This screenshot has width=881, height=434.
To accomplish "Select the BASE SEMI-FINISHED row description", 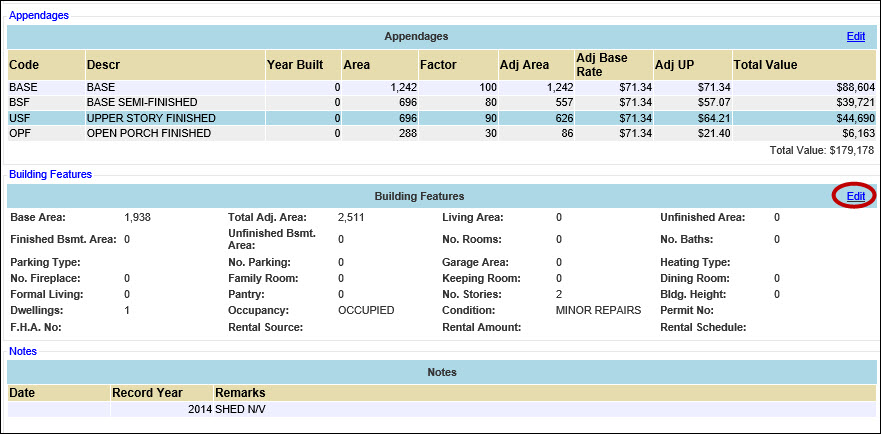I will [x=141, y=102].
